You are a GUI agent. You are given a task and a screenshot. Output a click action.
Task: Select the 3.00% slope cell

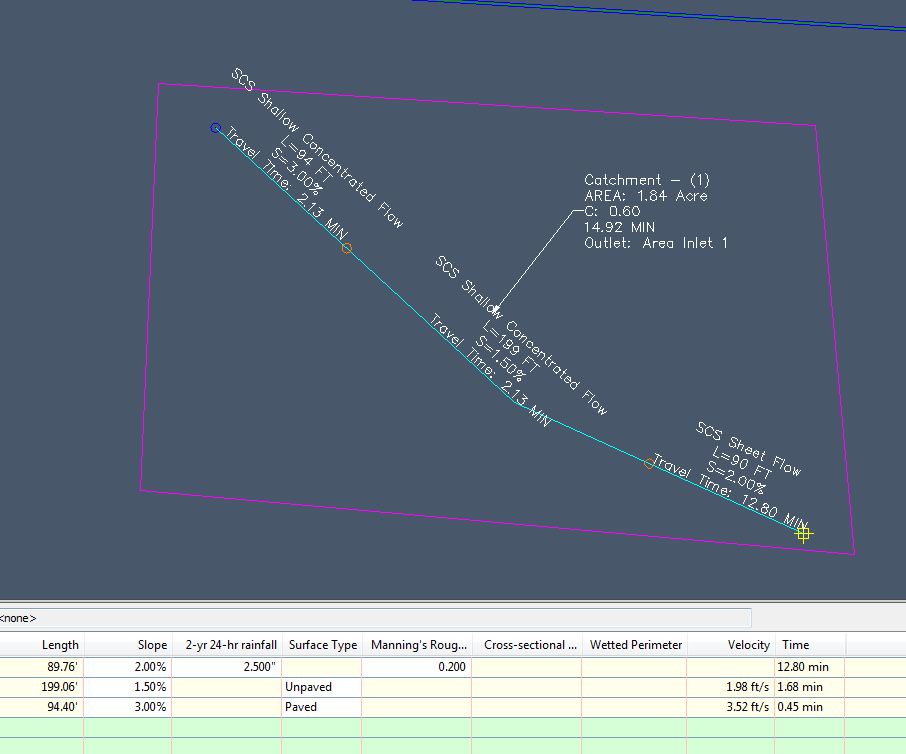[x=128, y=707]
